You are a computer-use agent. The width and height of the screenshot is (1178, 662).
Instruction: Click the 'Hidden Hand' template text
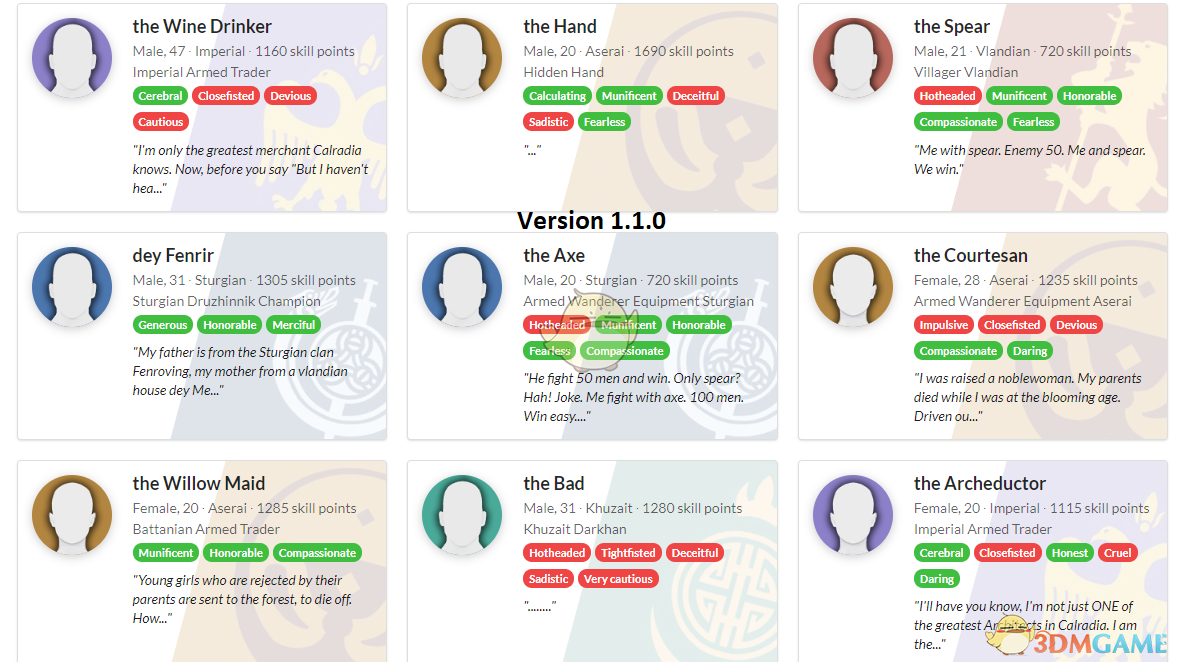563,72
